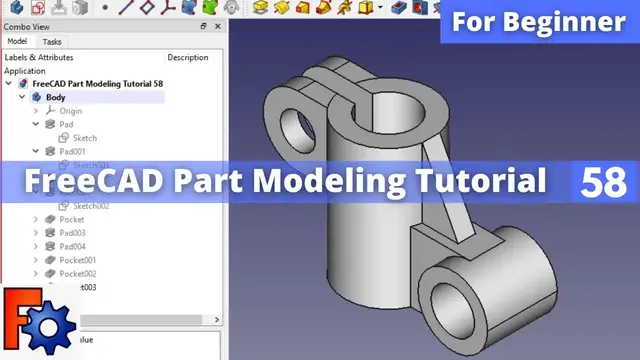Expand the Origin tree node

[36, 111]
